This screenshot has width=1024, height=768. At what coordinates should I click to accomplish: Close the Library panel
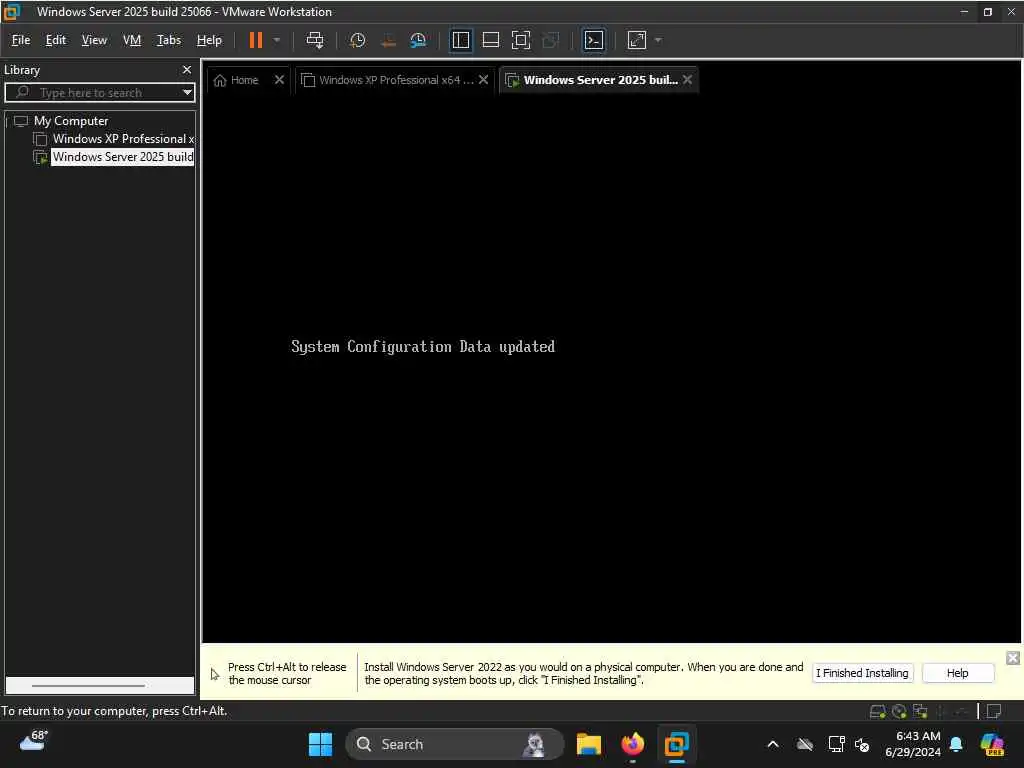[x=187, y=69]
